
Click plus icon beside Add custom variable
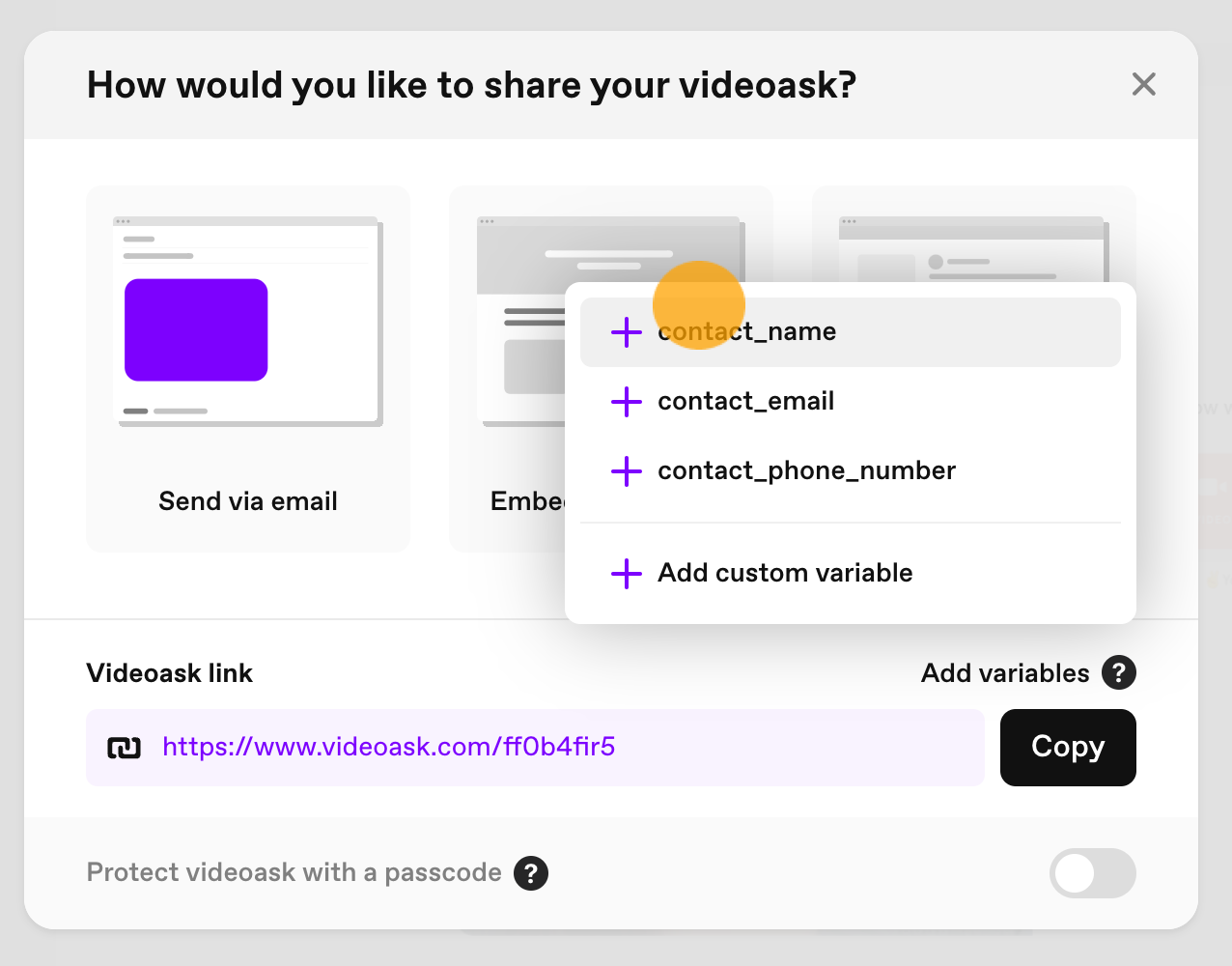click(627, 573)
